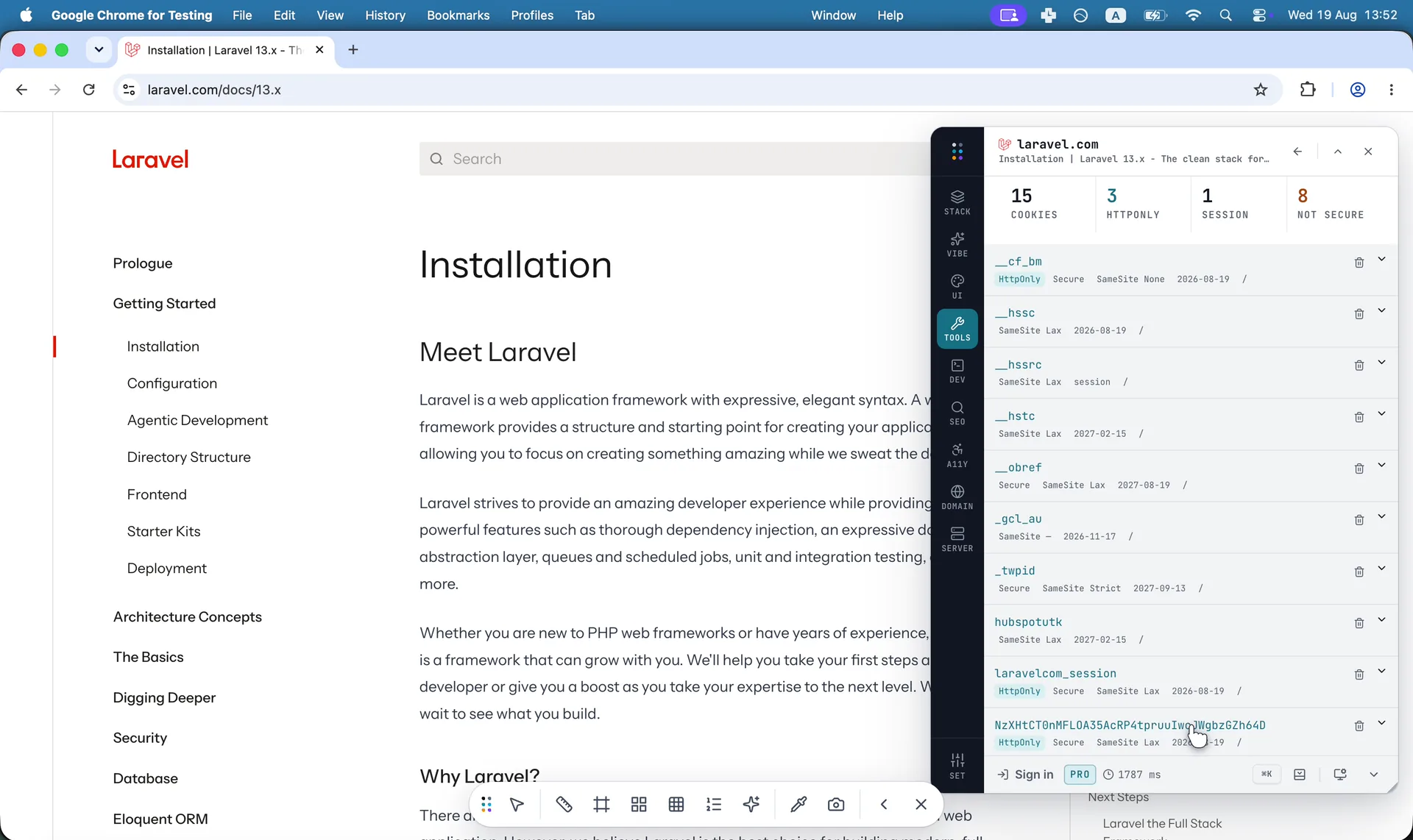
Task: Open the Chrome Extensions puzzle icon
Action: point(1308,90)
